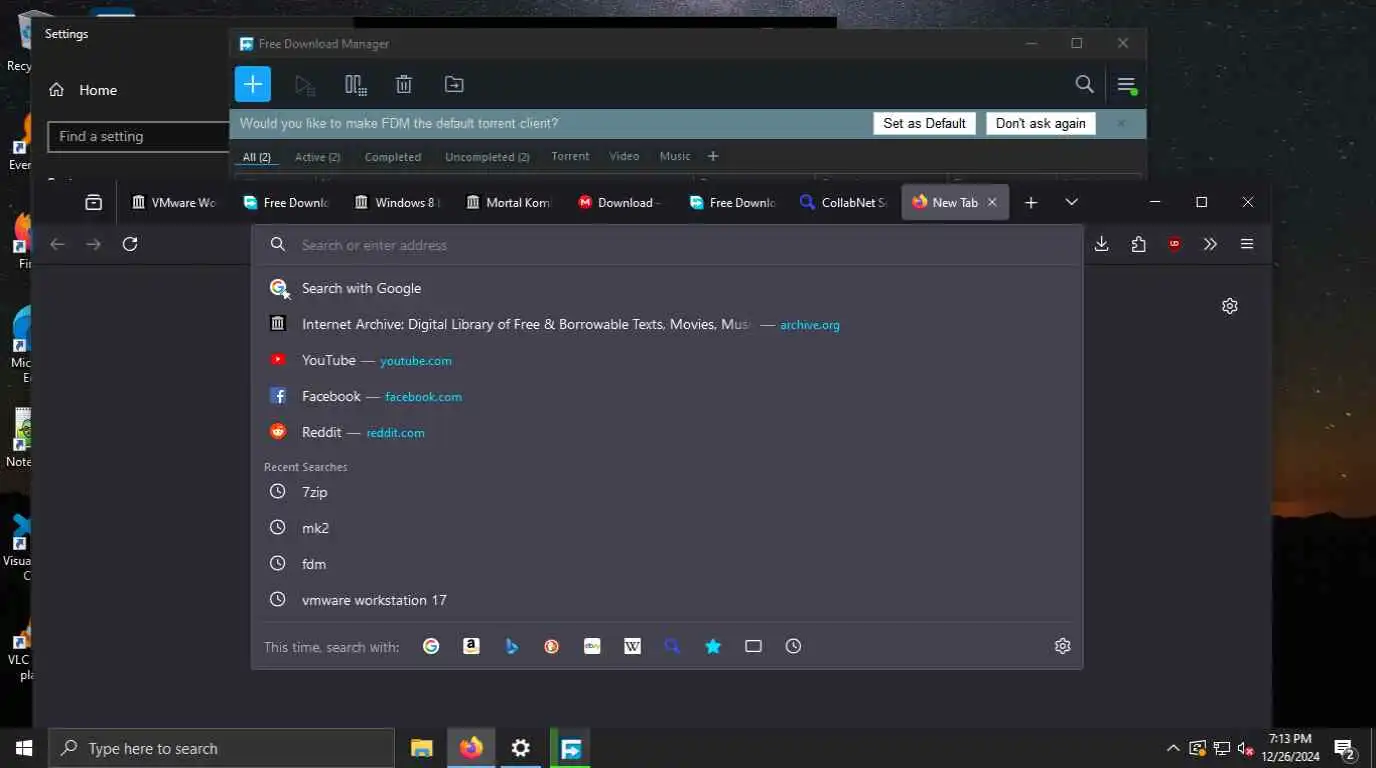Open Firefox downloads panel
Image resolution: width=1376 pixels, height=768 pixels.
point(1101,244)
